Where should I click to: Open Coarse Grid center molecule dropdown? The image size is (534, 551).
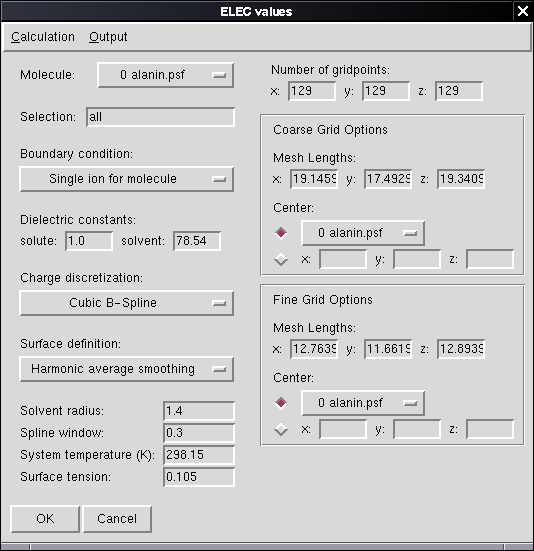pyautogui.click(x=363, y=233)
